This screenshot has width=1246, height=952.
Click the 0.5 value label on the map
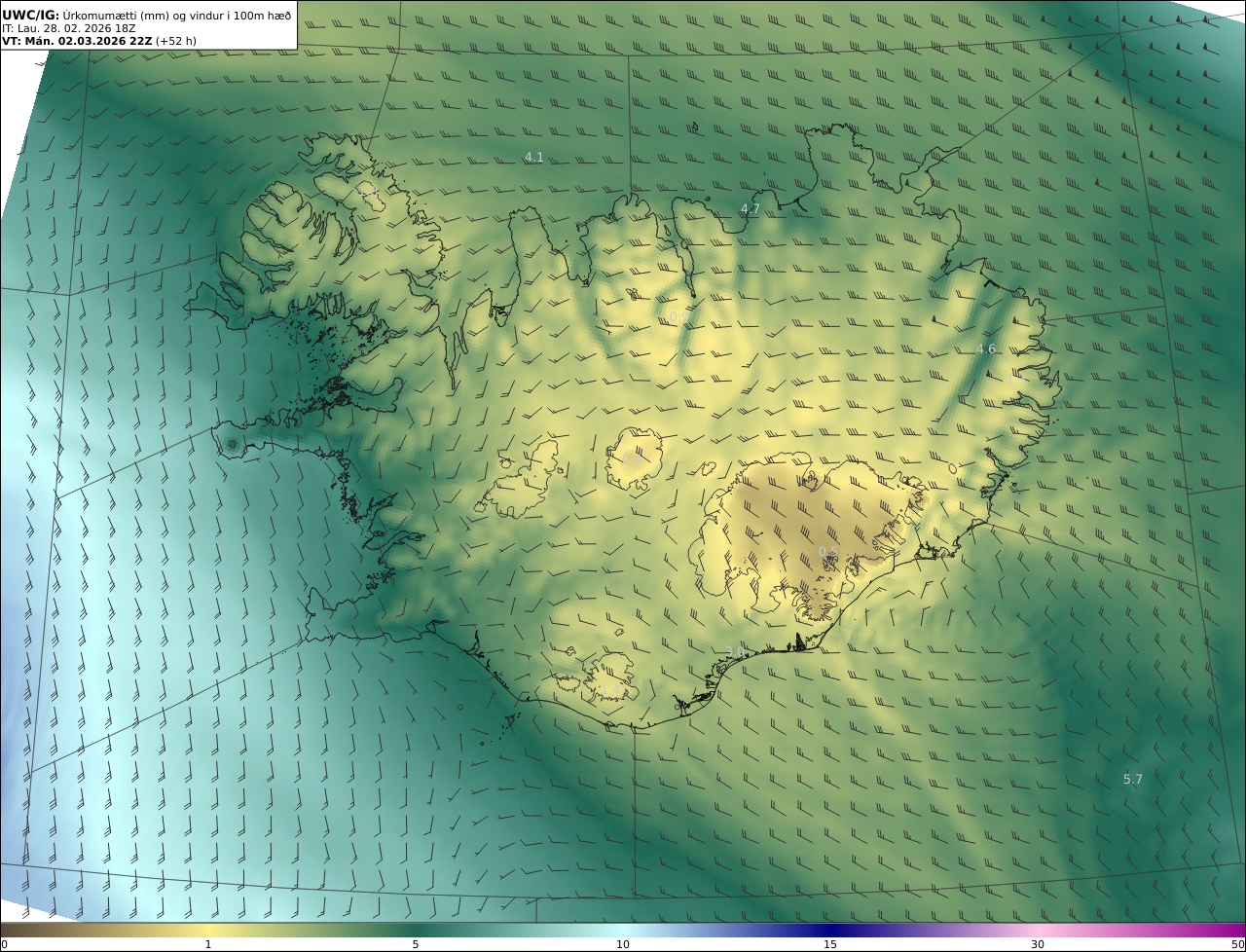point(827,552)
